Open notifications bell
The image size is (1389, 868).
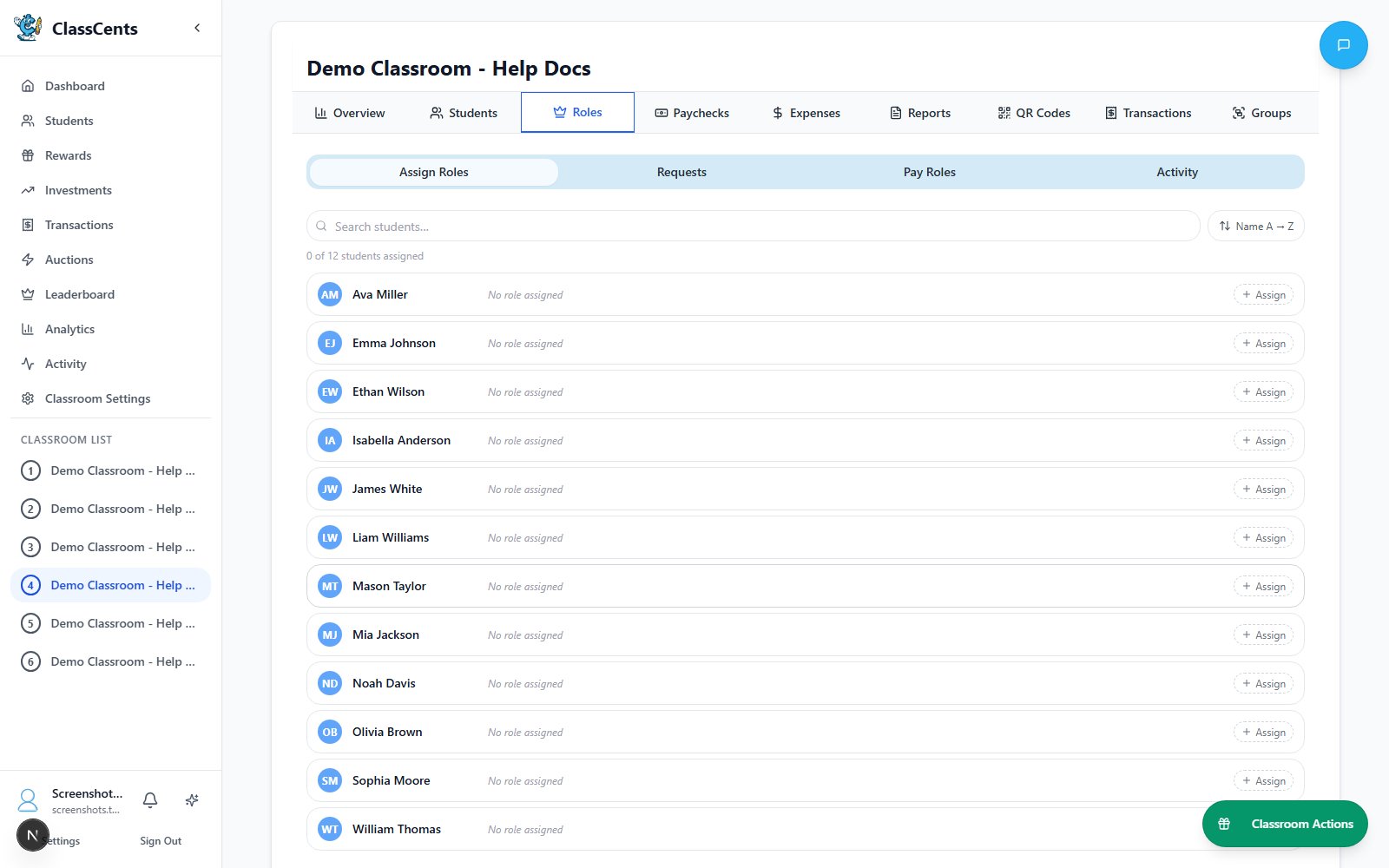click(150, 800)
